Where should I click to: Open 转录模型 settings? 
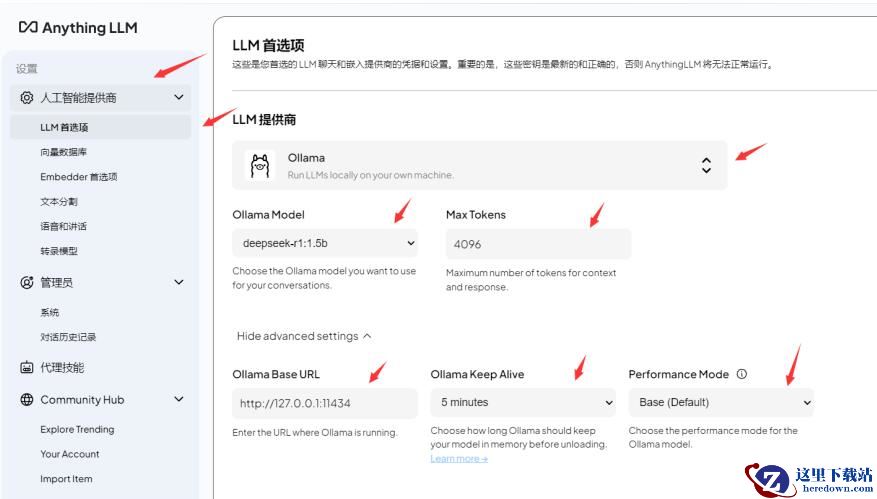tap(59, 251)
